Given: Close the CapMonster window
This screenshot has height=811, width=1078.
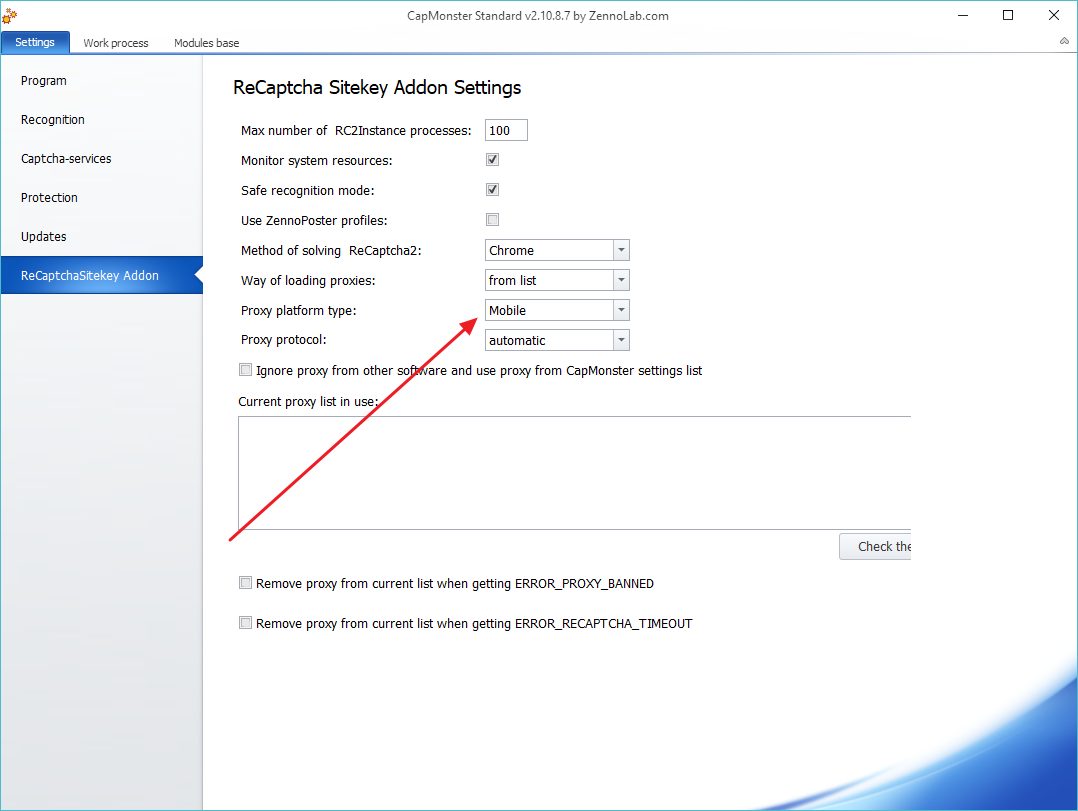Looking at the screenshot, I should 1053,15.
